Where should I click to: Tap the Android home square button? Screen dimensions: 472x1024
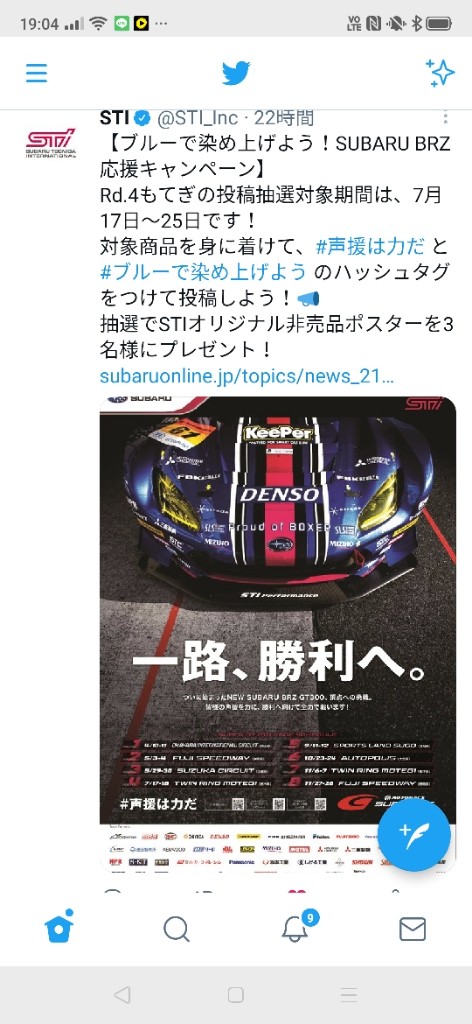point(236,995)
